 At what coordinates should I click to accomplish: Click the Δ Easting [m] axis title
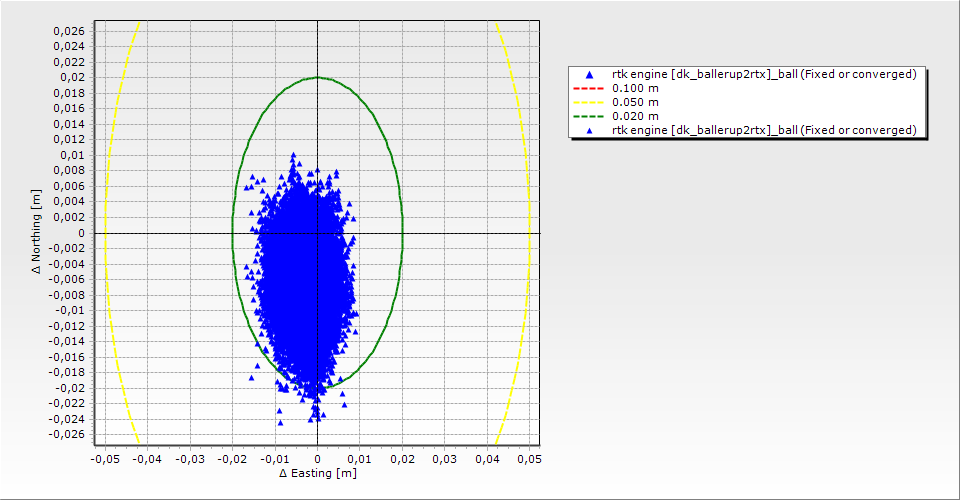point(318,473)
